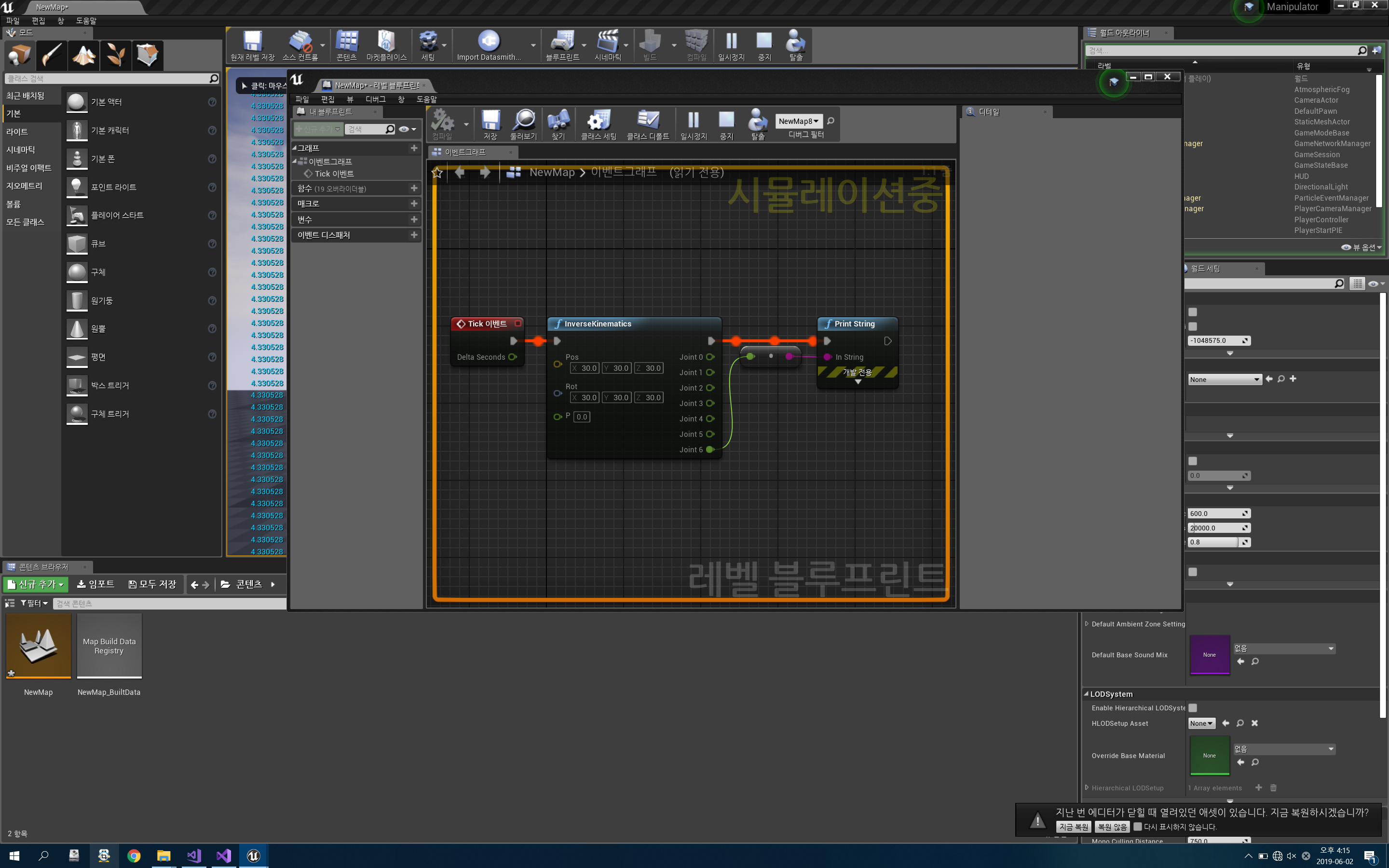The width and height of the screenshot is (1389, 868).
Task: Open Source Control toolbar icon
Action: pos(300,41)
